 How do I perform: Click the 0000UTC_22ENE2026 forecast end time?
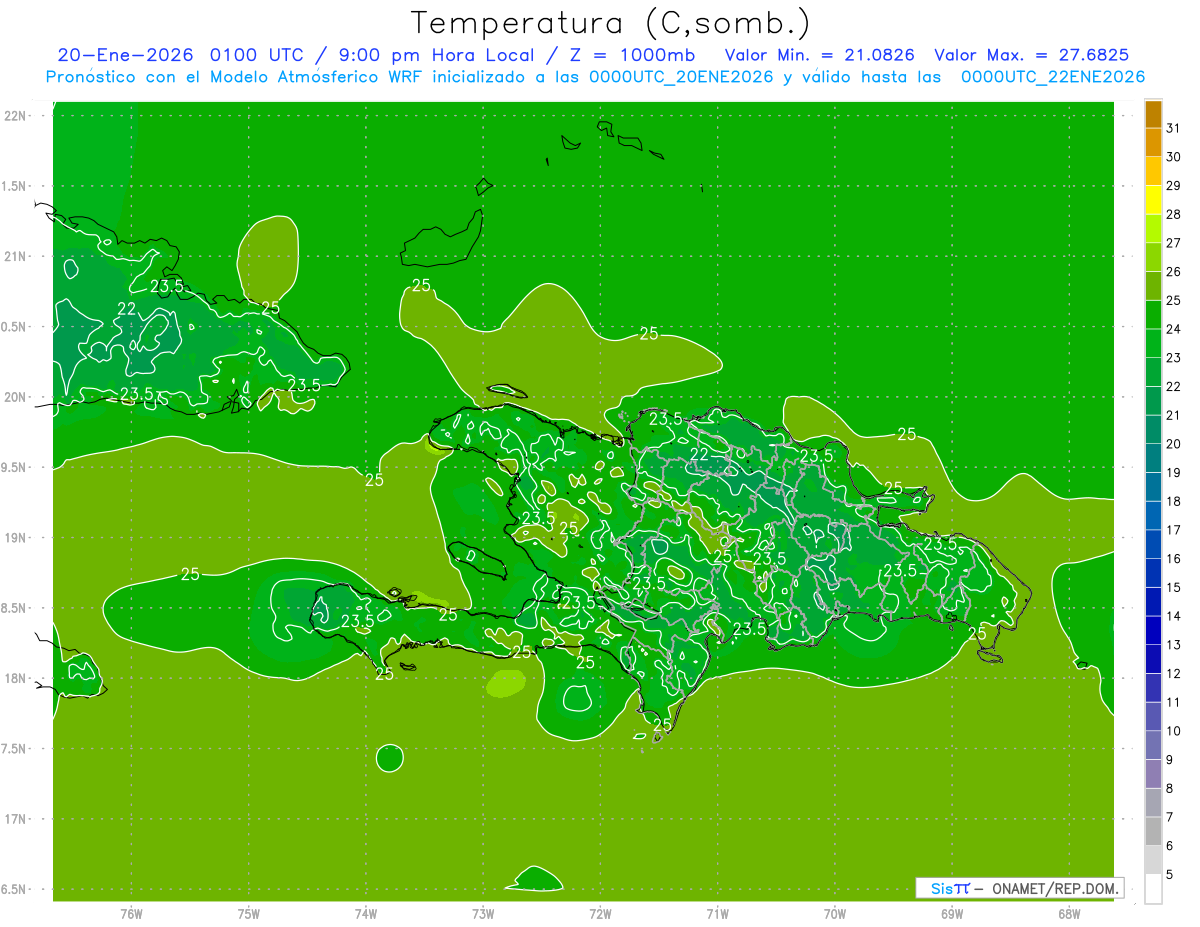[1052, 77]
